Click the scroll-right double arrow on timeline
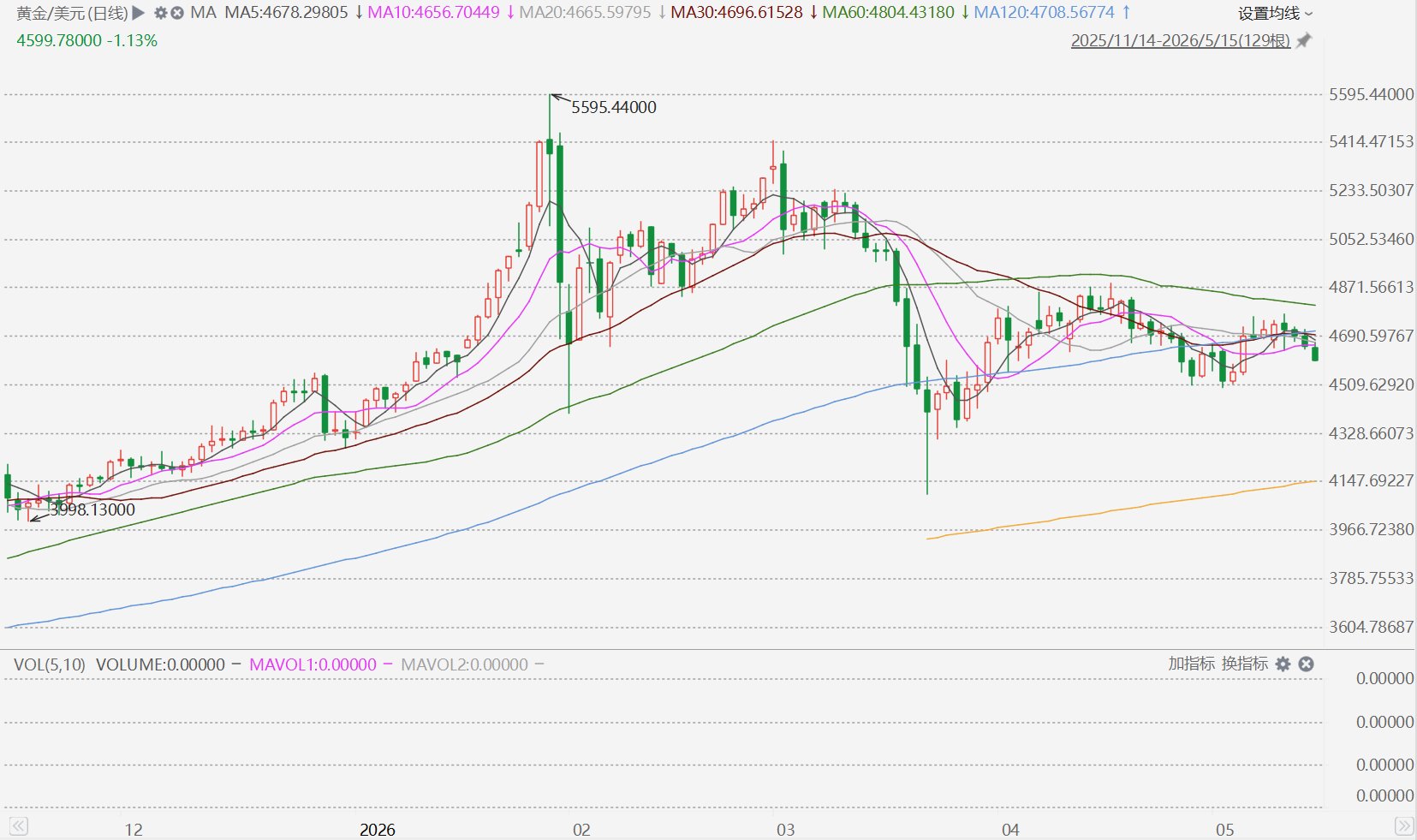The width and height of the screenshot is (1417, 840). 1404,826
